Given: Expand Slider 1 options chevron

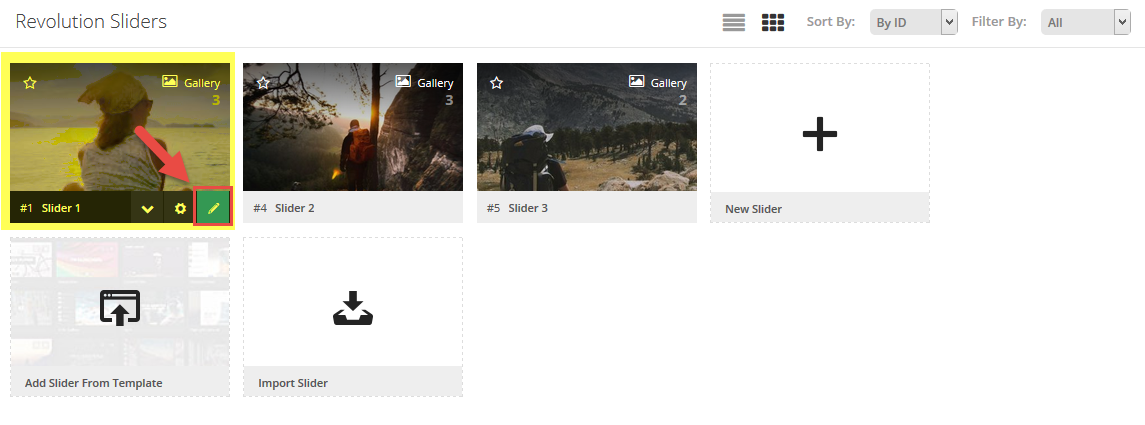Looking at the screenshot, I should [x=148, y=209].
